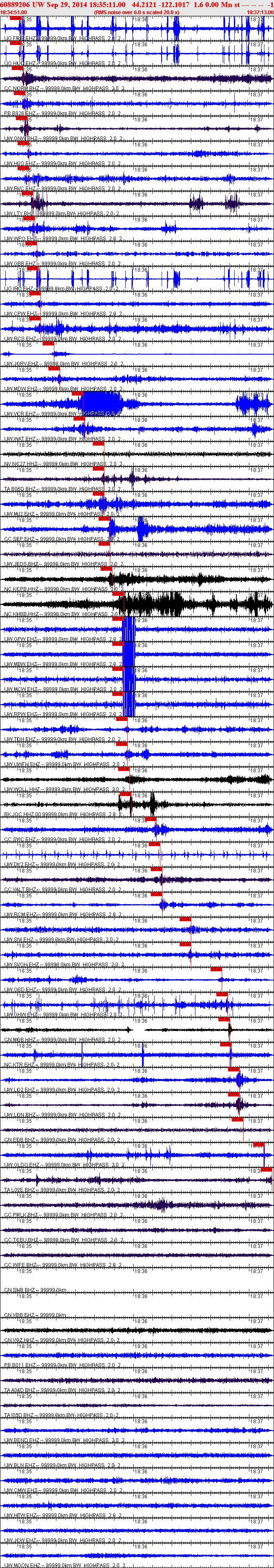Select the UW SVOH EHZ station label
274x1568 pixels.
pos(64,965)
